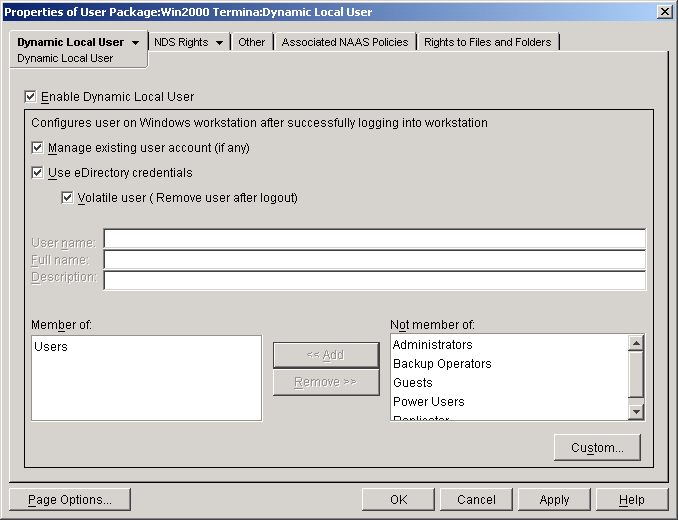Uncheck Enable Dynamic Local User checkbox

coord(30,96)
